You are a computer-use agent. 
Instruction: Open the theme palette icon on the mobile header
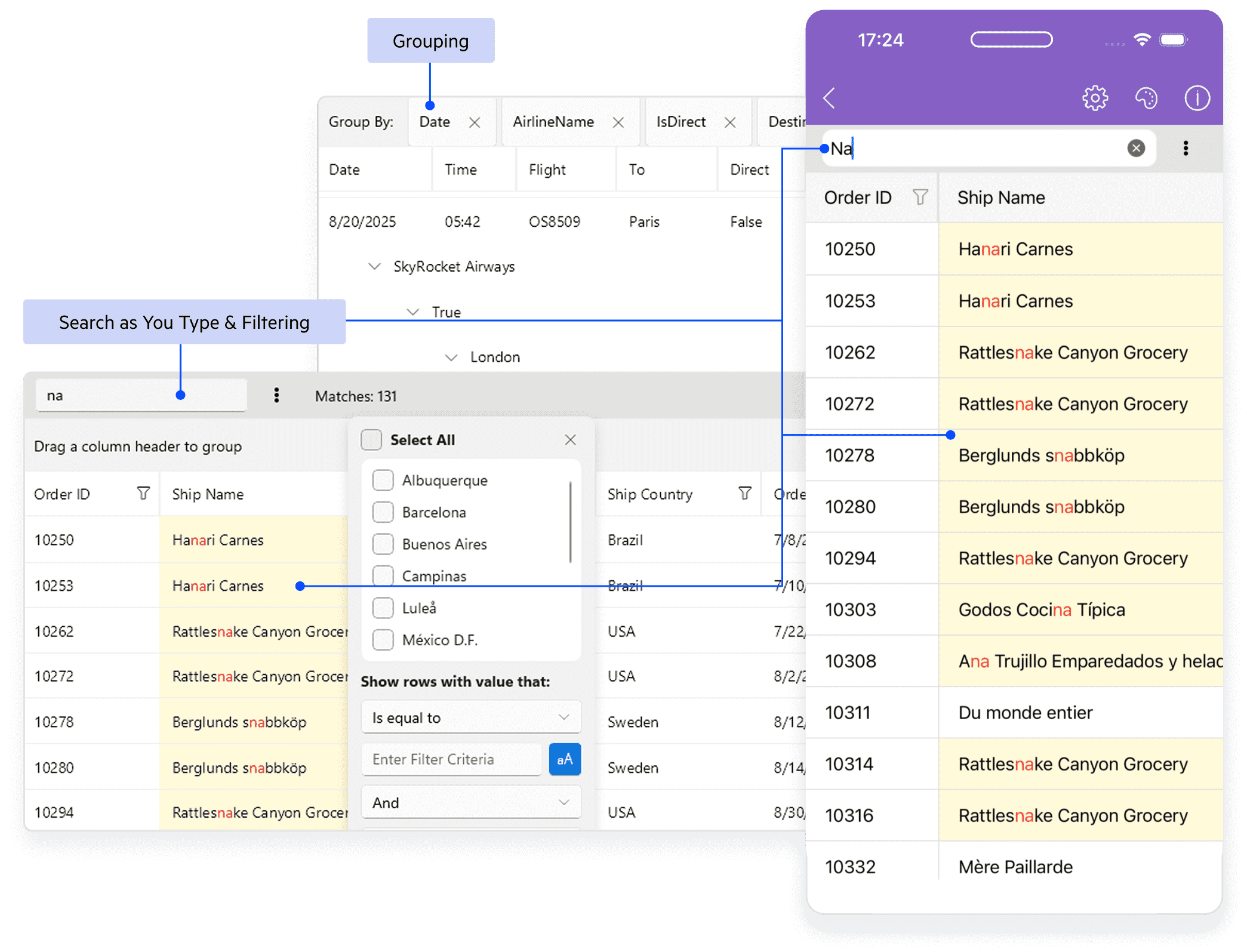[x=1146, y=98]
